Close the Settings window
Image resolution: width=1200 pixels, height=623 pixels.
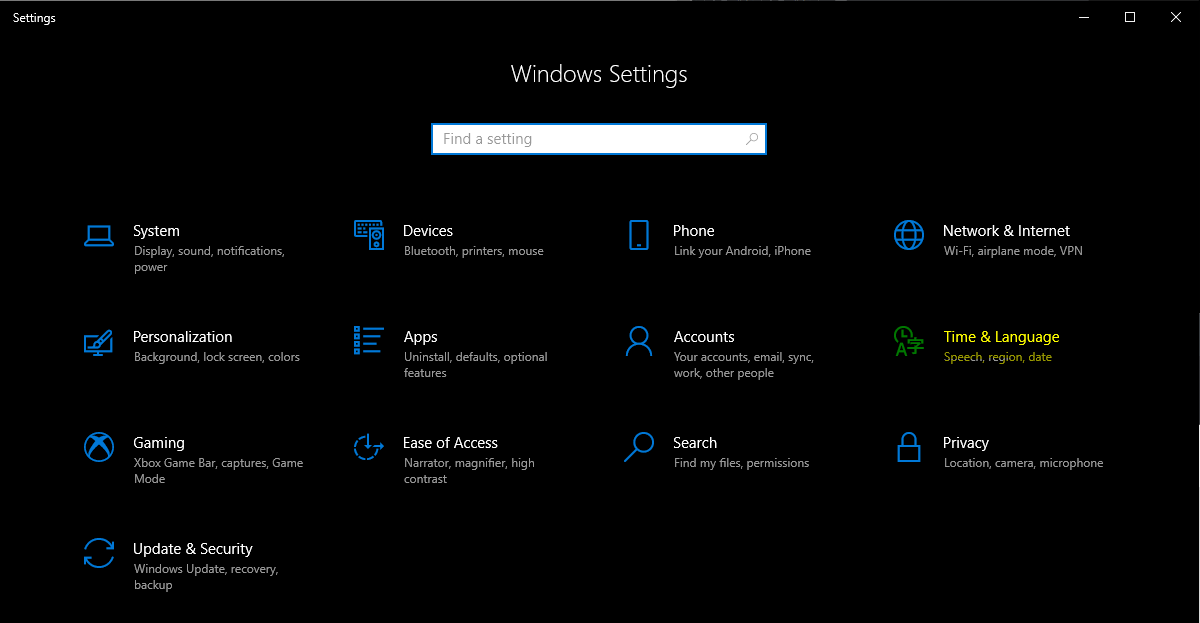[1176, 17]
